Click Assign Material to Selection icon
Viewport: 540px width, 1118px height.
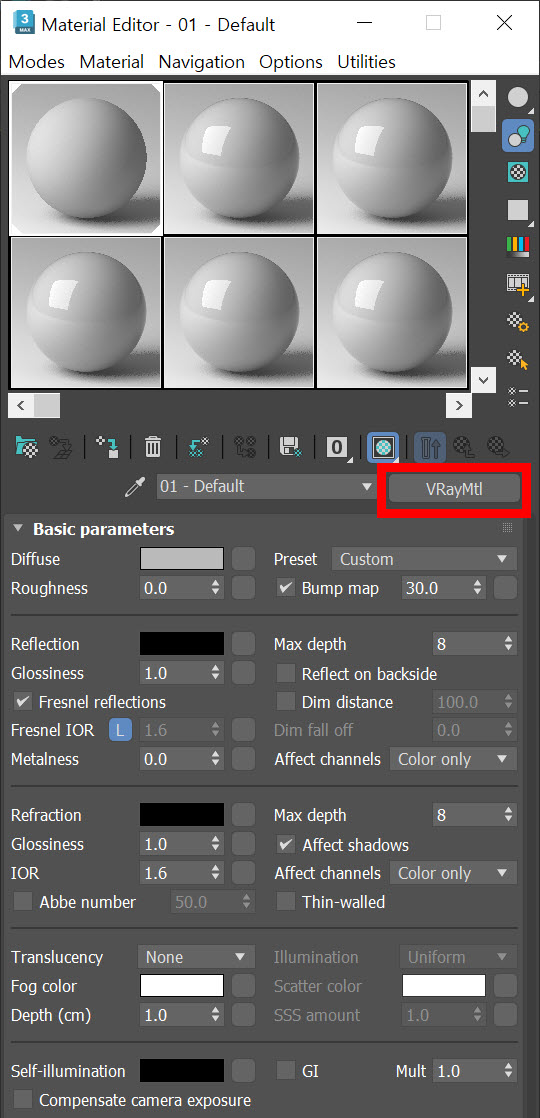point(107,447)
